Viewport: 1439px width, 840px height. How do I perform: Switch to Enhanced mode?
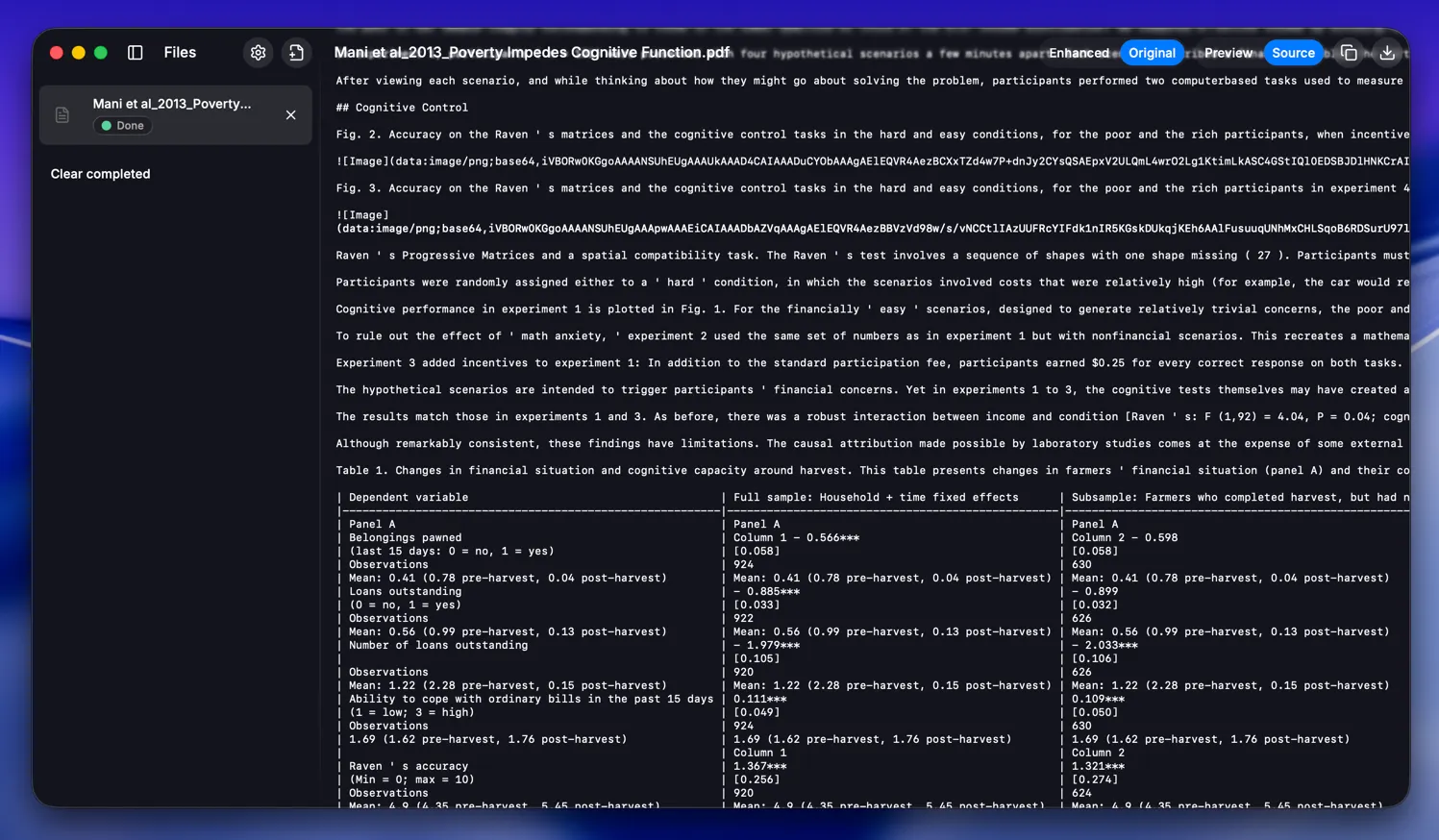tap(1079, 53)
